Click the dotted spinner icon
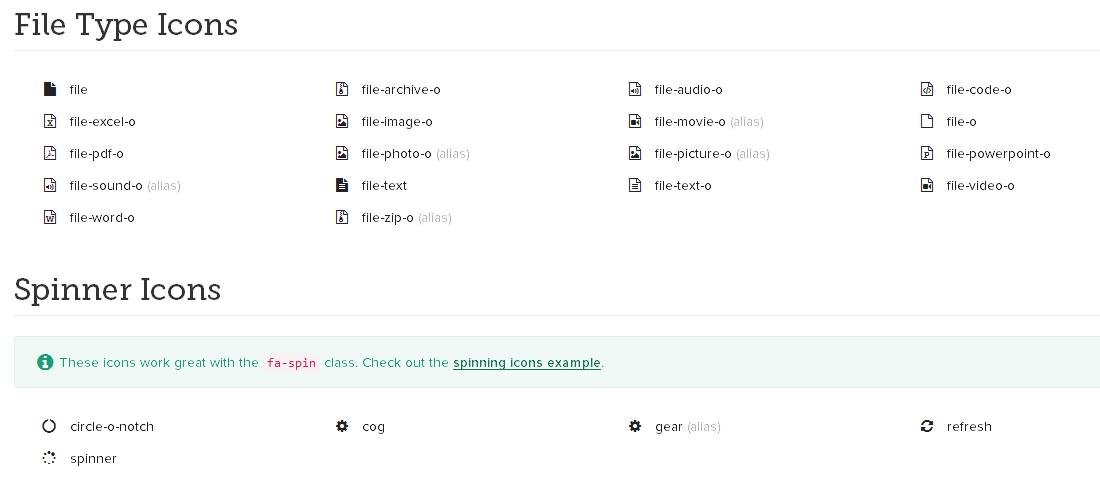Viewport: 1100px width, 495px height. tap(49, 459)
